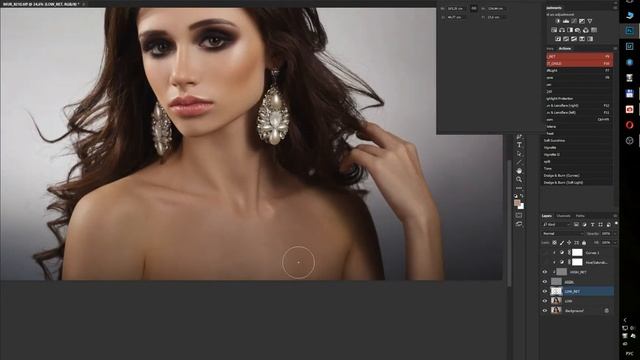The width and height of the screenshot is (640, 360).
Task: Click the foreground color swatch
Action: [517, 203]
